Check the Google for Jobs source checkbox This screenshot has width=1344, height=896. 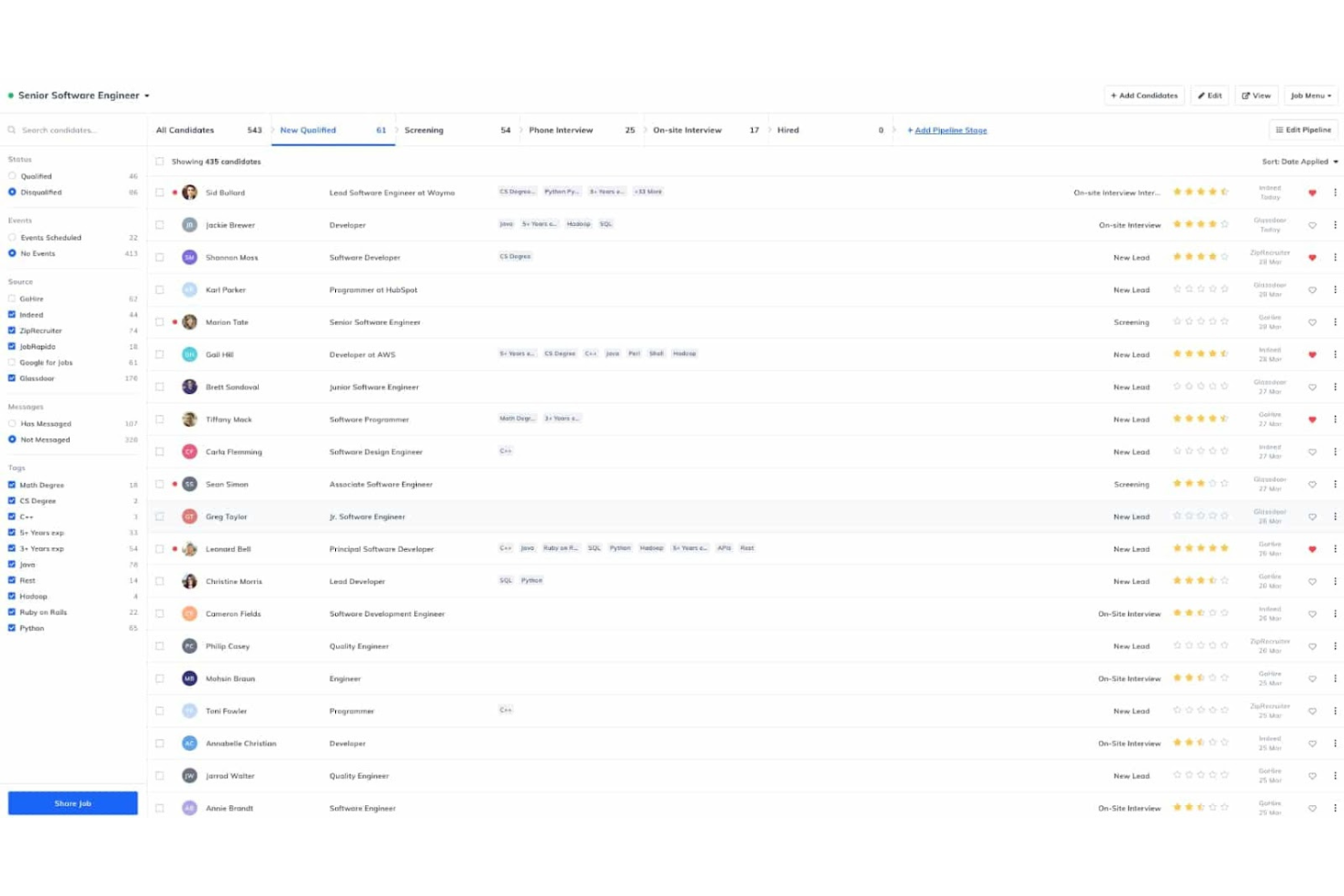tap(12, 362)
